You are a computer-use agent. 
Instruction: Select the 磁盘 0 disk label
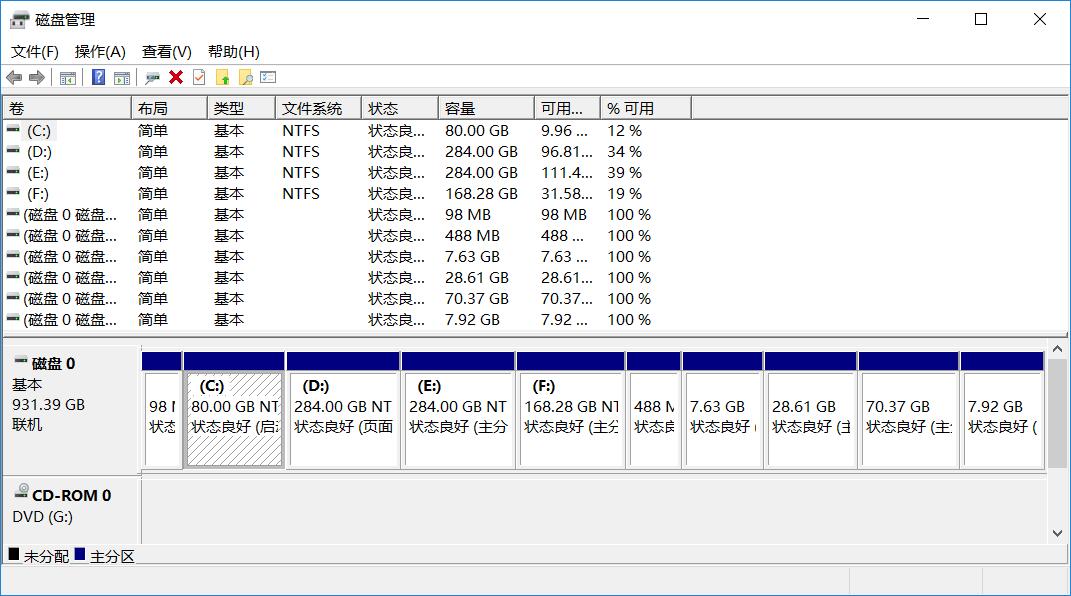[x=53, y=364]
